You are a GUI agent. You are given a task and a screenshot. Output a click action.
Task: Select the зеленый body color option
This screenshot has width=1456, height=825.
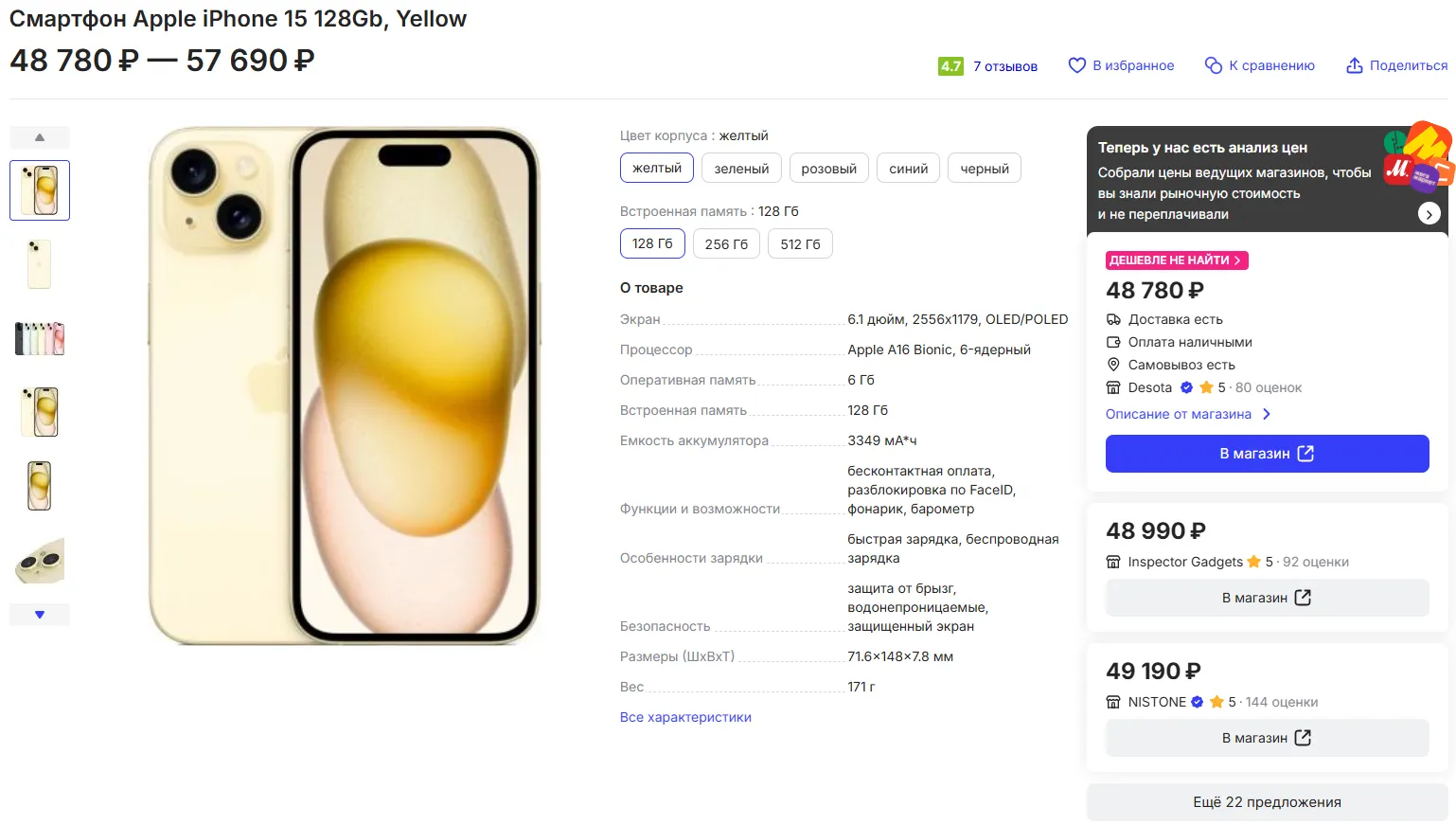[741, 169]
